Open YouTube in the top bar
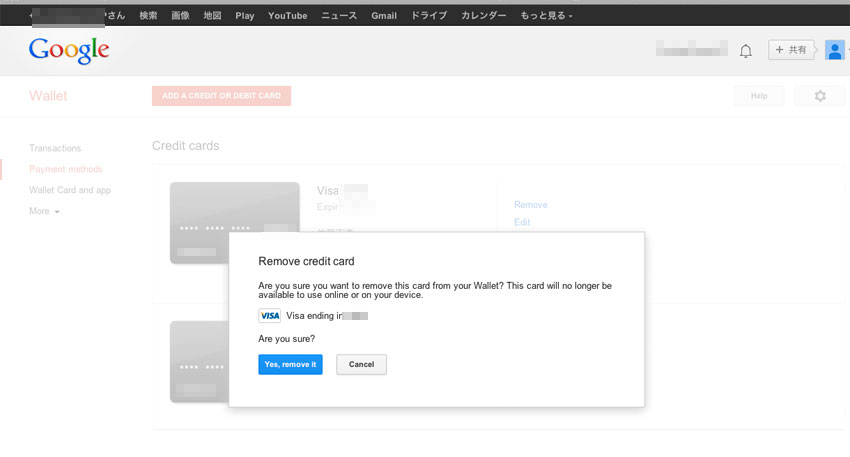Screen dimensions: 850x457 [287, 16]
